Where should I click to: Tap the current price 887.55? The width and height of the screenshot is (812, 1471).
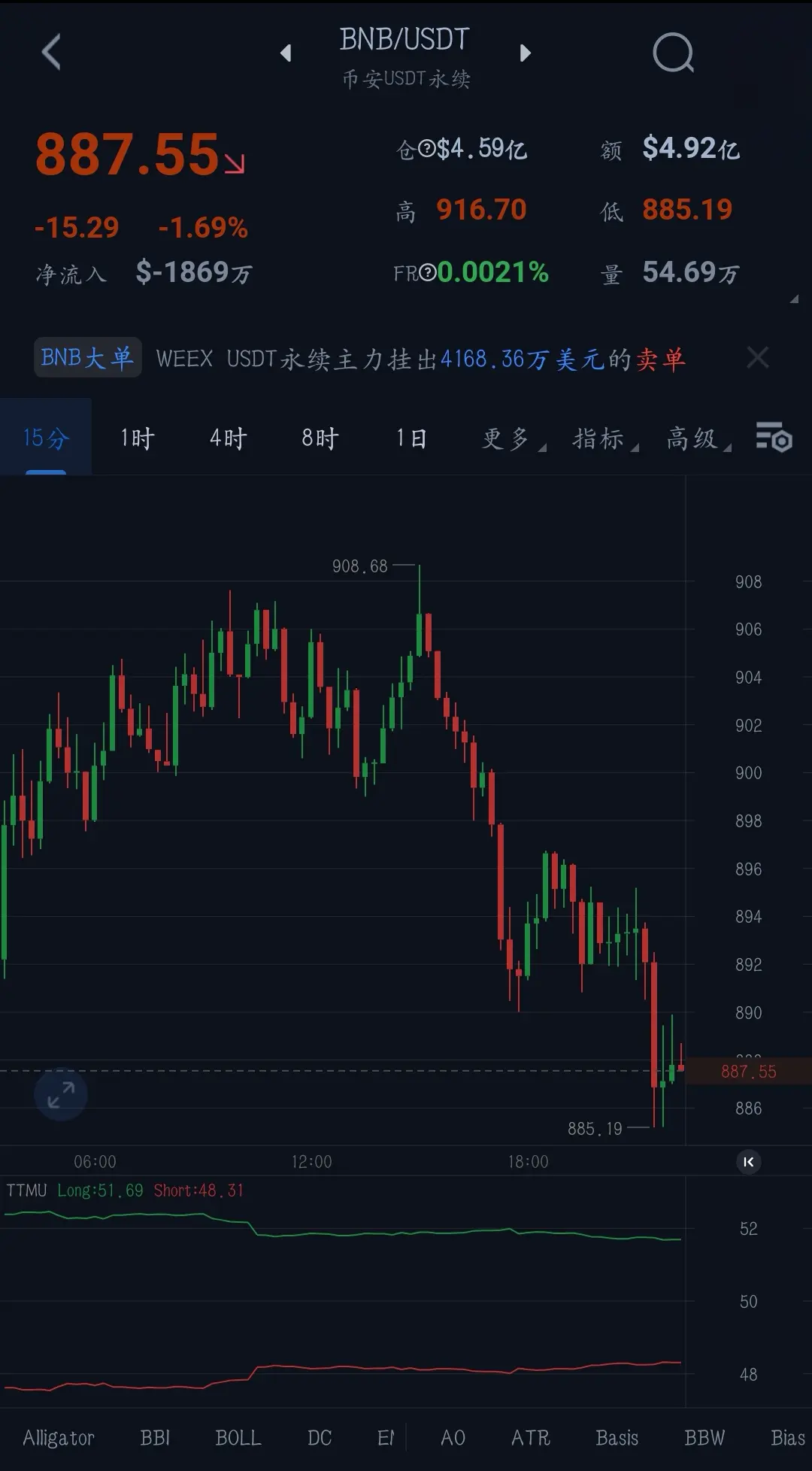click(128, 155)
